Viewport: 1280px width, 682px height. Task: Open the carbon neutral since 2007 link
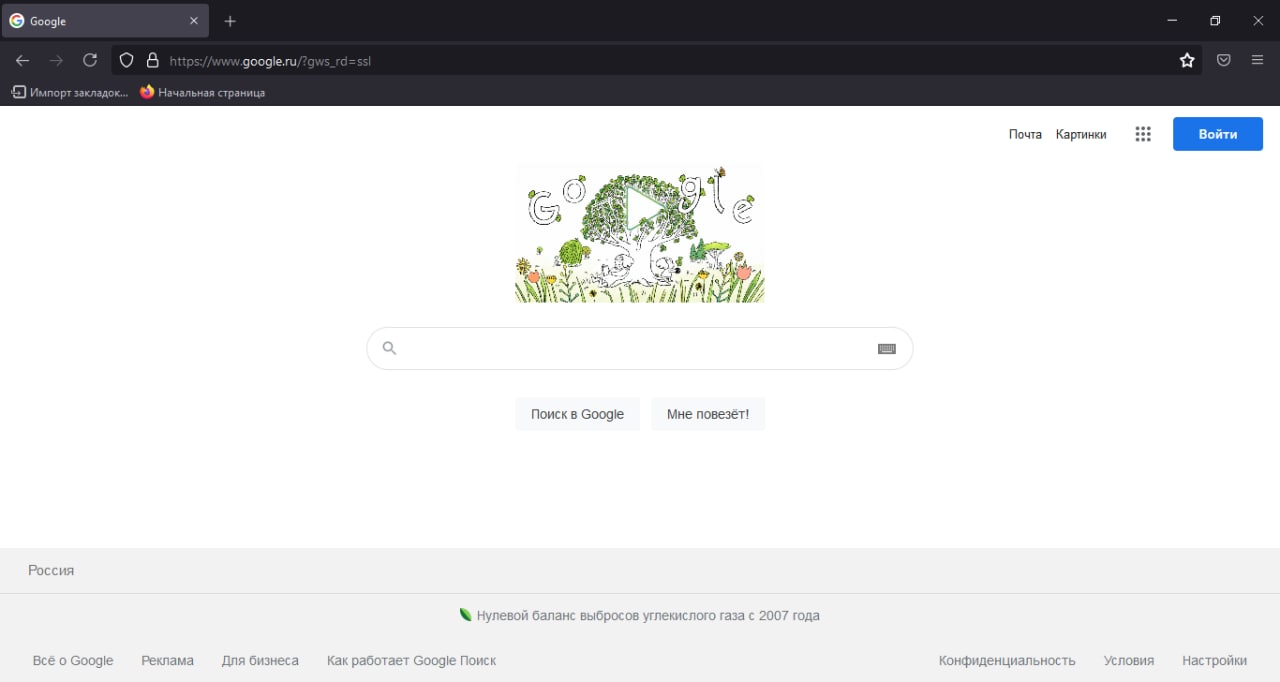point(640,615)
